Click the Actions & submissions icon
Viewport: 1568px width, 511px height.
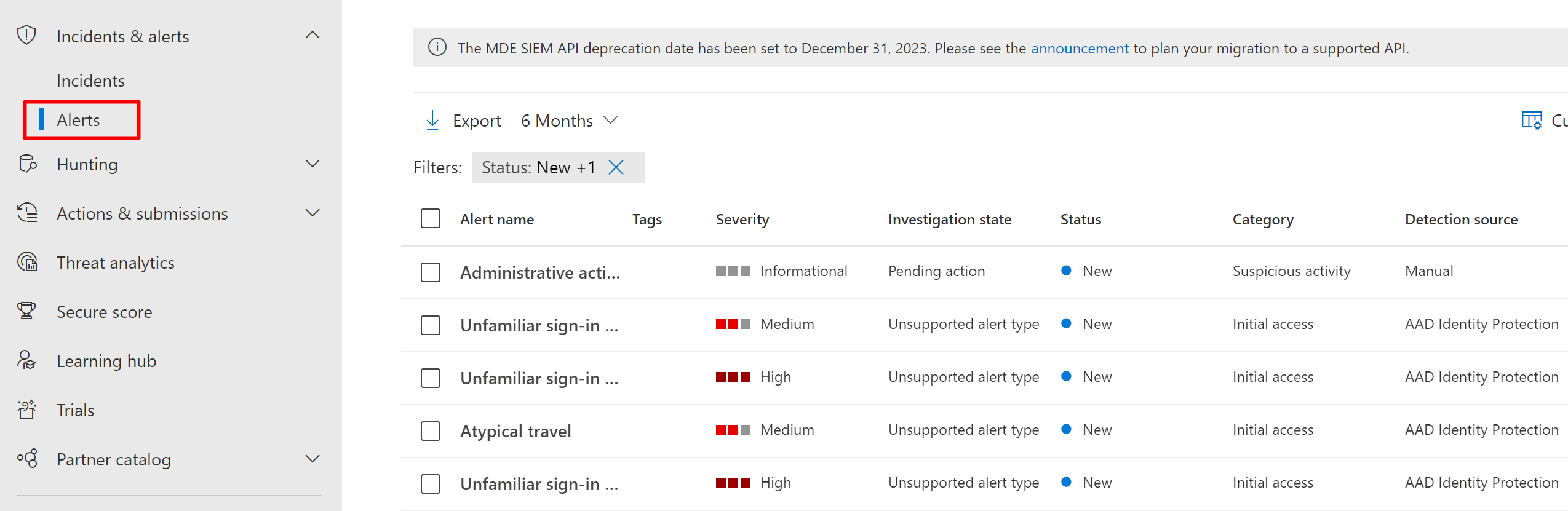click(28, 213)
